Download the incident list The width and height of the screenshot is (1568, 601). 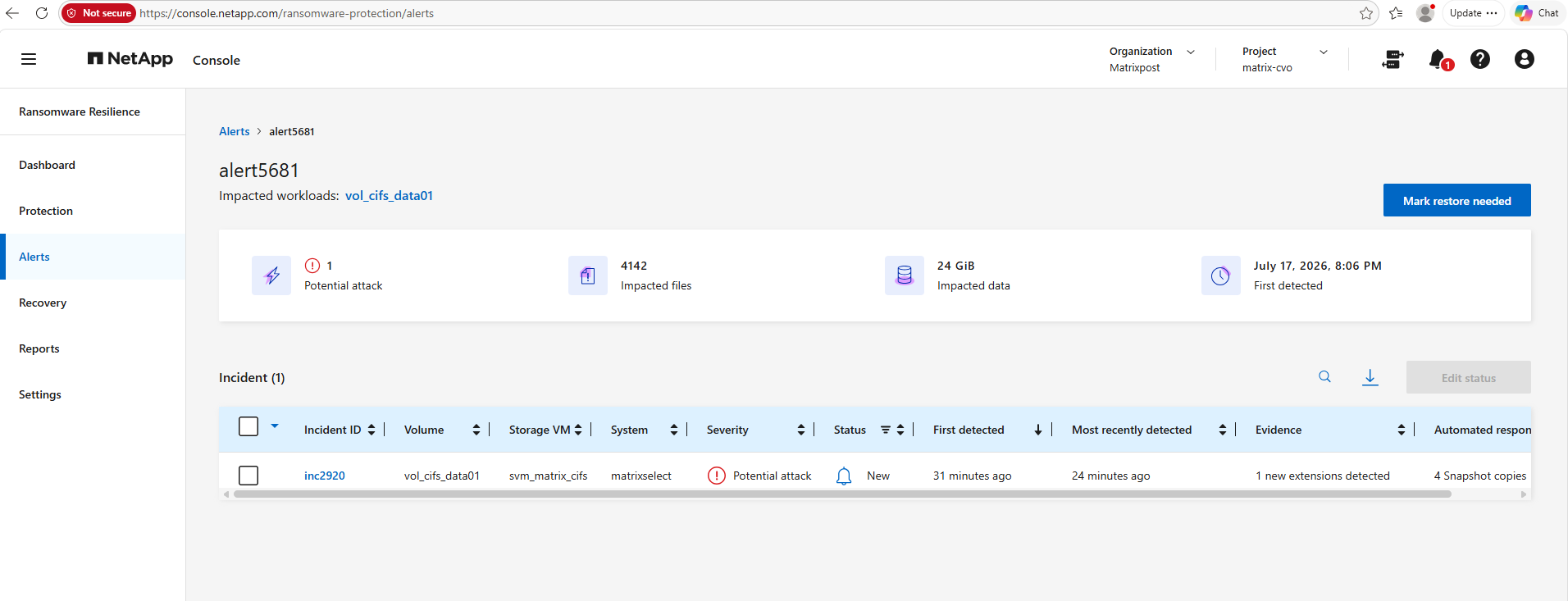(1370, 377)
